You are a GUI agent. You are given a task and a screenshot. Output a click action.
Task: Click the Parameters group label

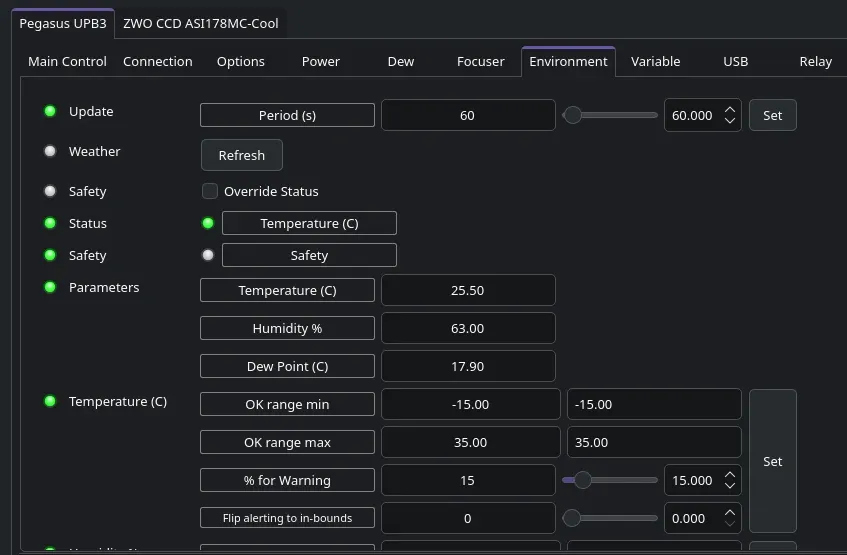coord(104,287)
